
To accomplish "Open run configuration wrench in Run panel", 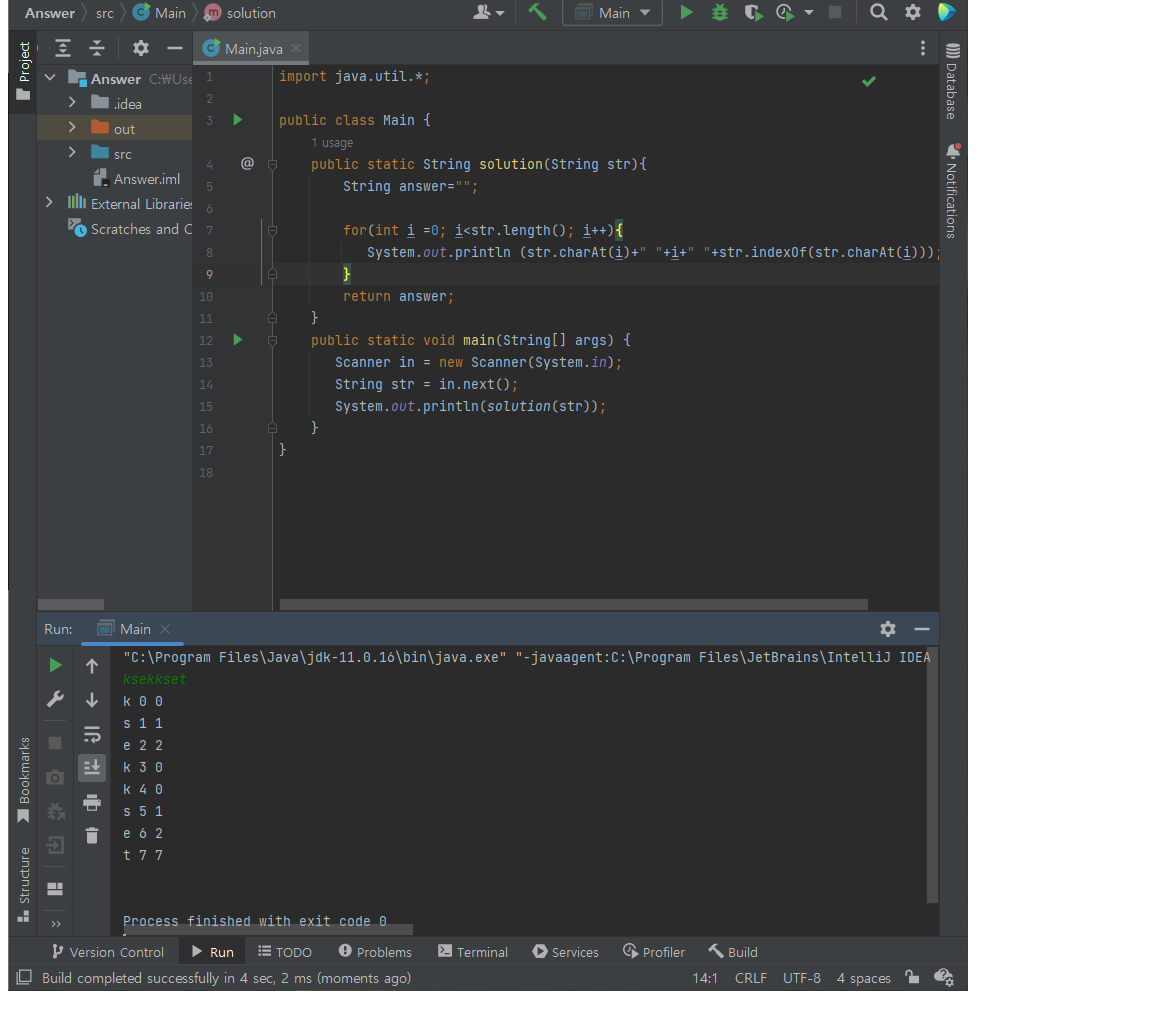I will 55,699.
